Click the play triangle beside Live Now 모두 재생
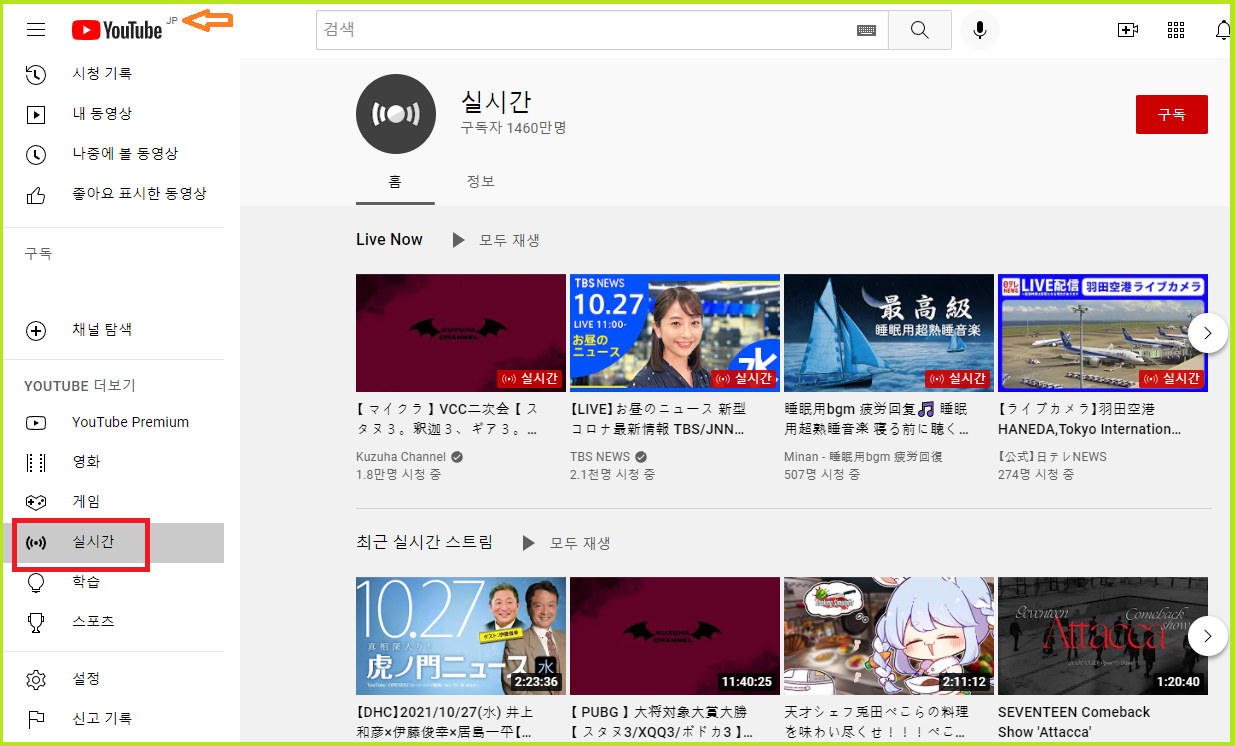Screen dimensions: 1235x746 [x=459, y=240]
